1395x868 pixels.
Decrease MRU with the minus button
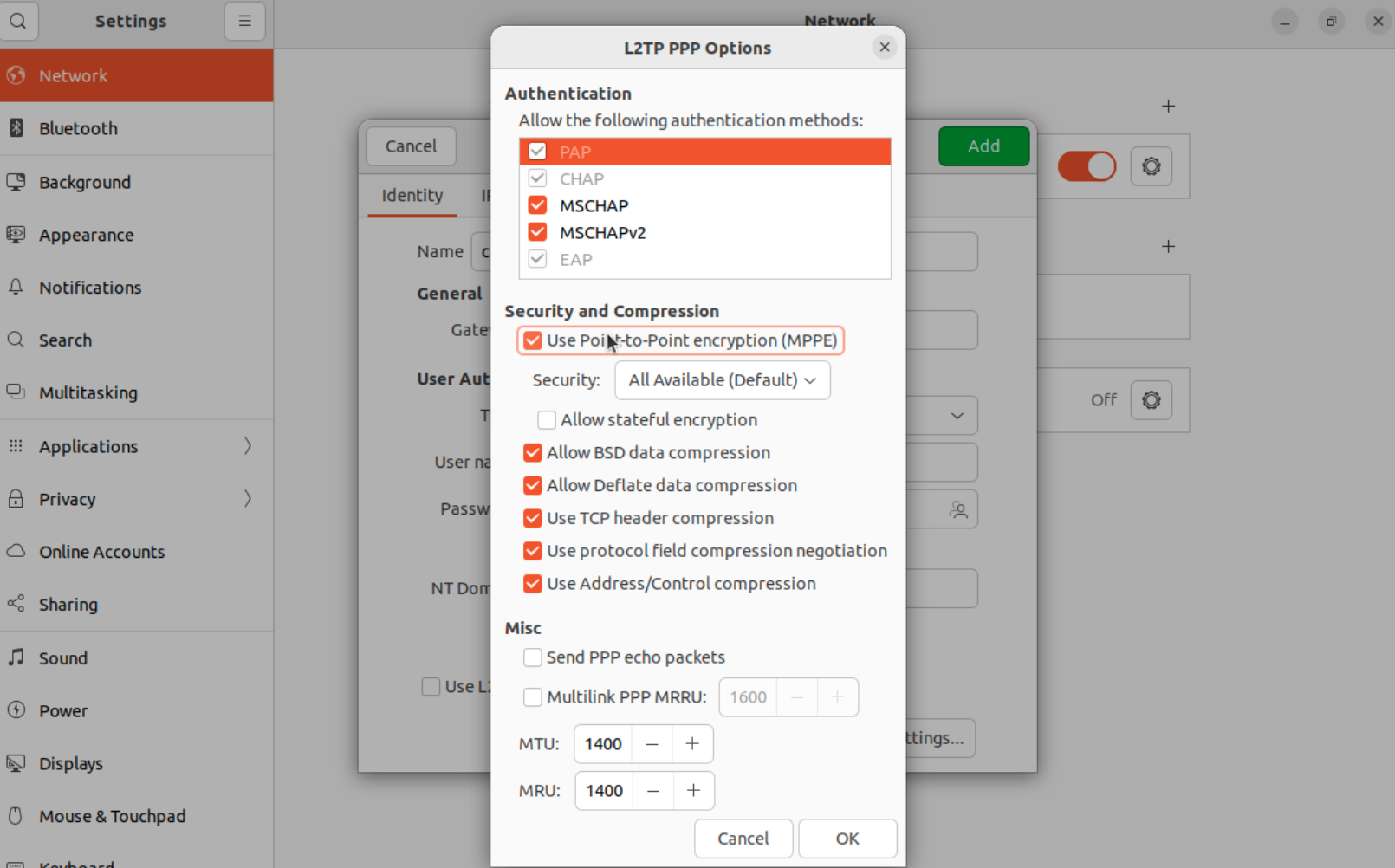pyautogui.click(x=653, y=791)
